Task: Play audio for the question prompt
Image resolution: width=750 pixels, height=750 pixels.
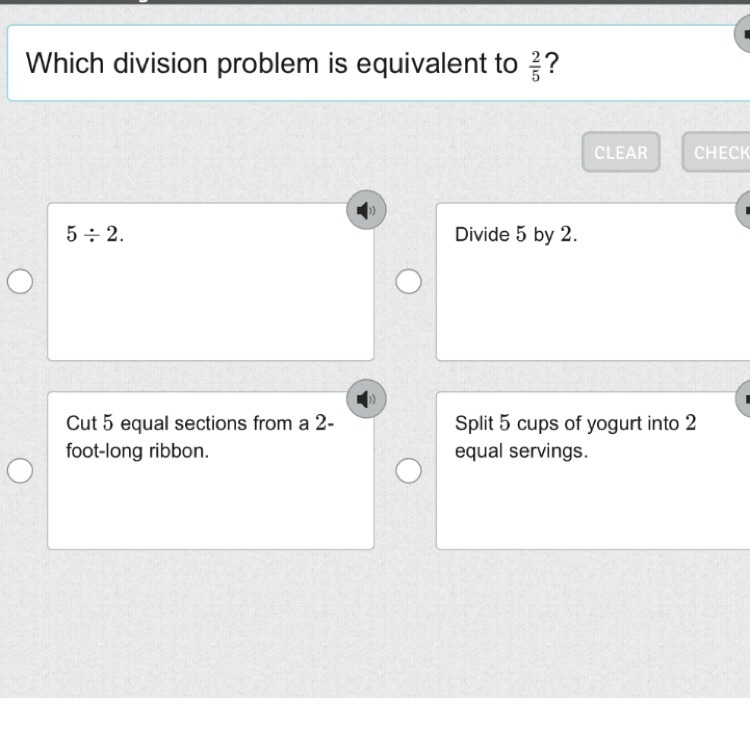Action: point(743,34)
